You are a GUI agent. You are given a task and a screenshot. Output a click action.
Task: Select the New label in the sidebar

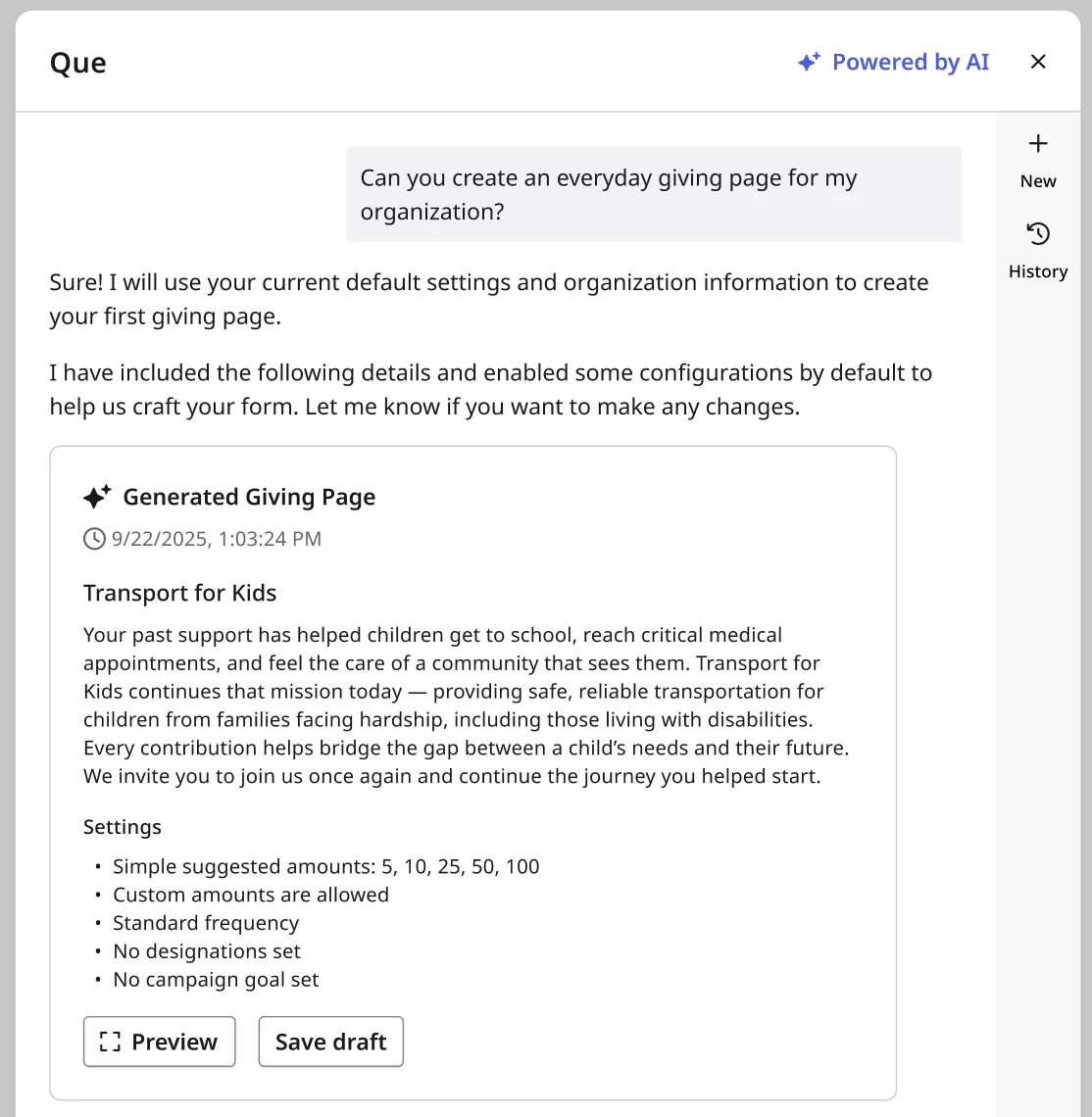pos(1038,181)
